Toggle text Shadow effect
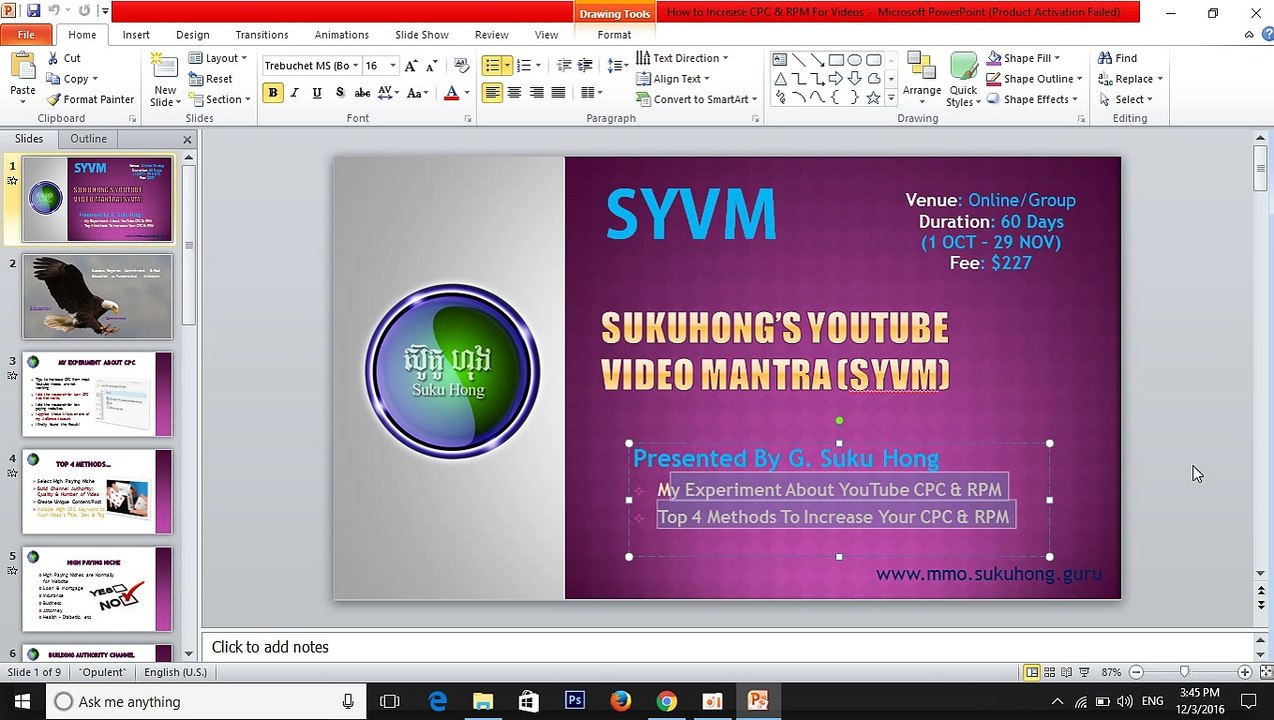 339,93
